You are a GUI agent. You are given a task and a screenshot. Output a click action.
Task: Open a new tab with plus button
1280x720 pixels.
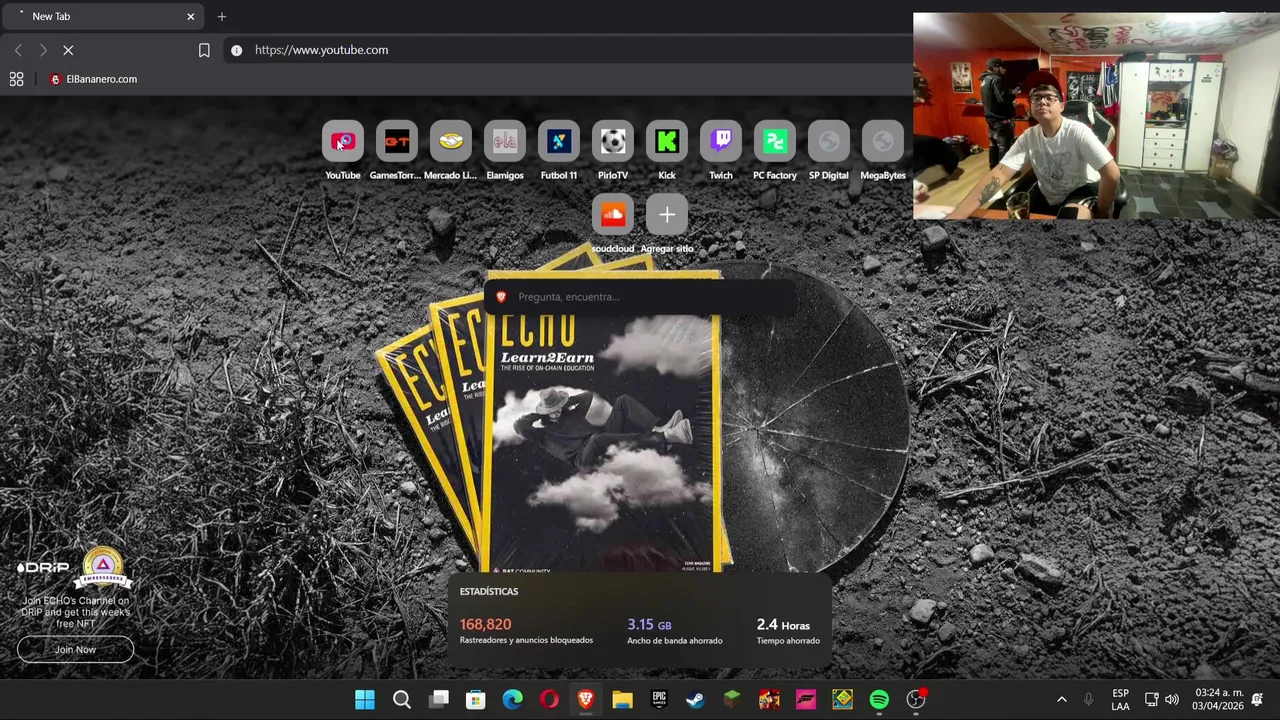point(222,16)
